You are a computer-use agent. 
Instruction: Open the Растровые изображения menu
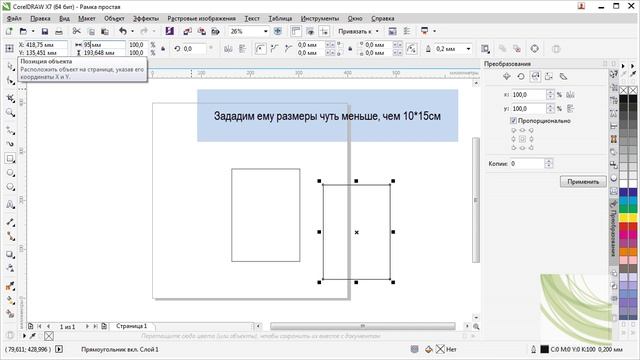202,18
